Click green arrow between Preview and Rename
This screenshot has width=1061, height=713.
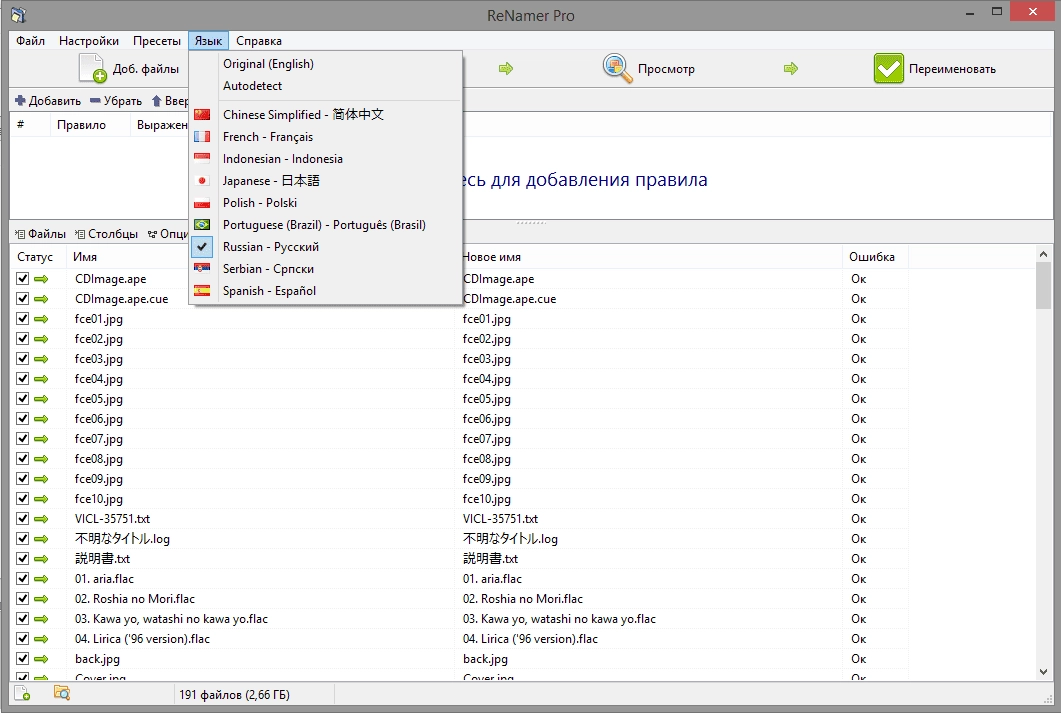pos(791,68)
